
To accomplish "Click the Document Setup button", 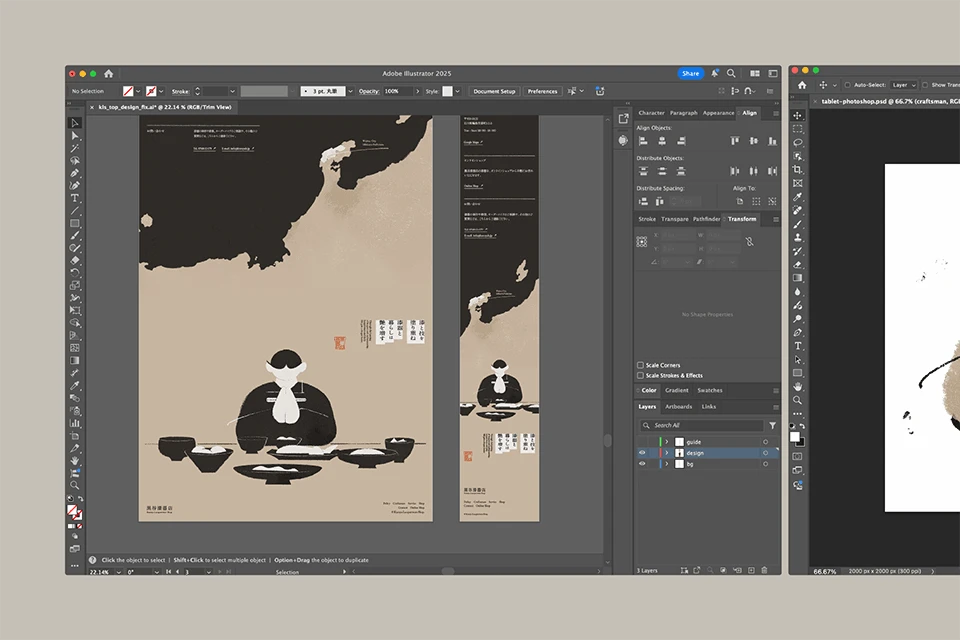I will [494, 91].
